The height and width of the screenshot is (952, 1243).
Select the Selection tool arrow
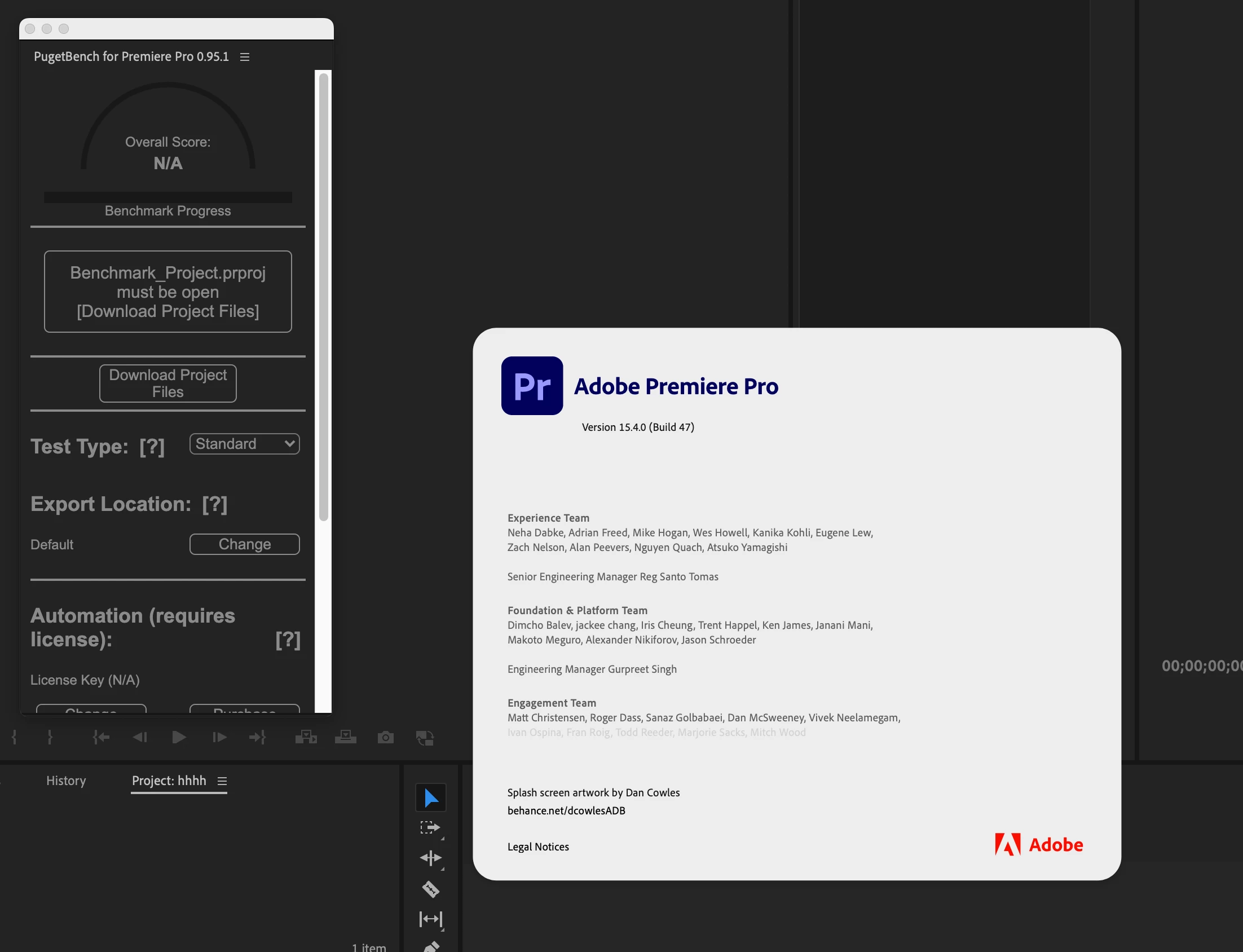[x=430, y=798]
